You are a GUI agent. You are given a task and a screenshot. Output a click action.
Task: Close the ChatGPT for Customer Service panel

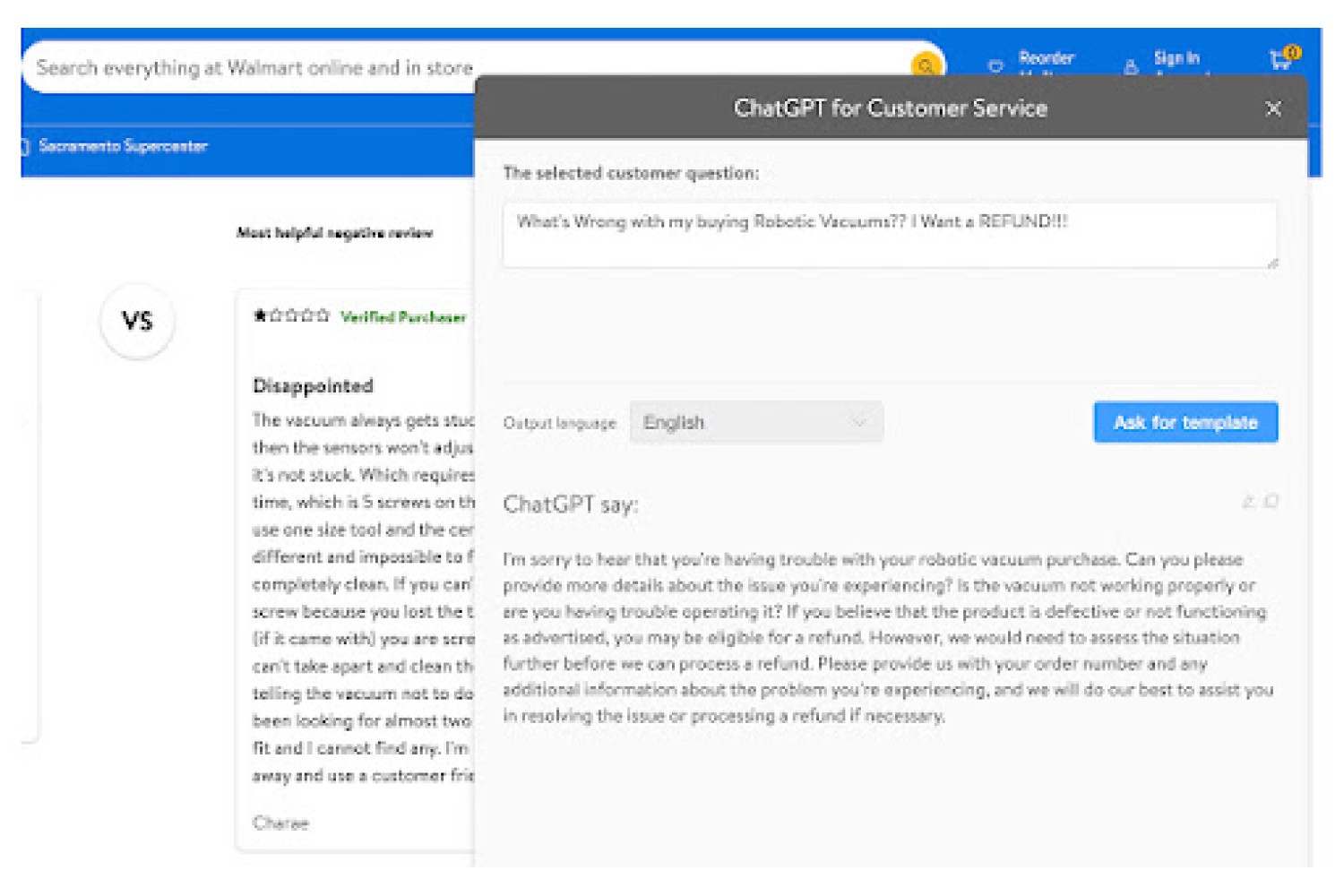(1273, 108)
